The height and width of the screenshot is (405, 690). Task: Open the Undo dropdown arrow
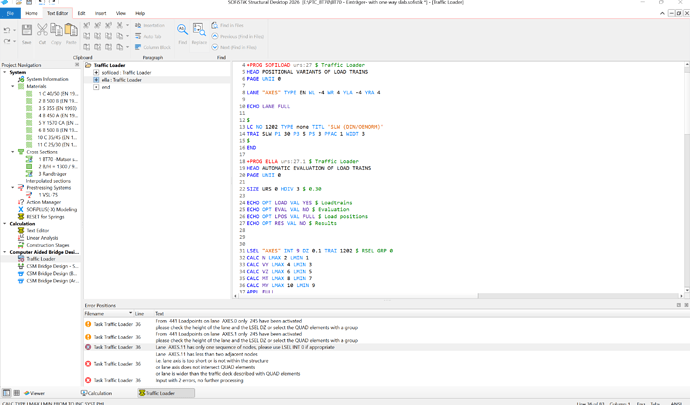click(14, 30)
